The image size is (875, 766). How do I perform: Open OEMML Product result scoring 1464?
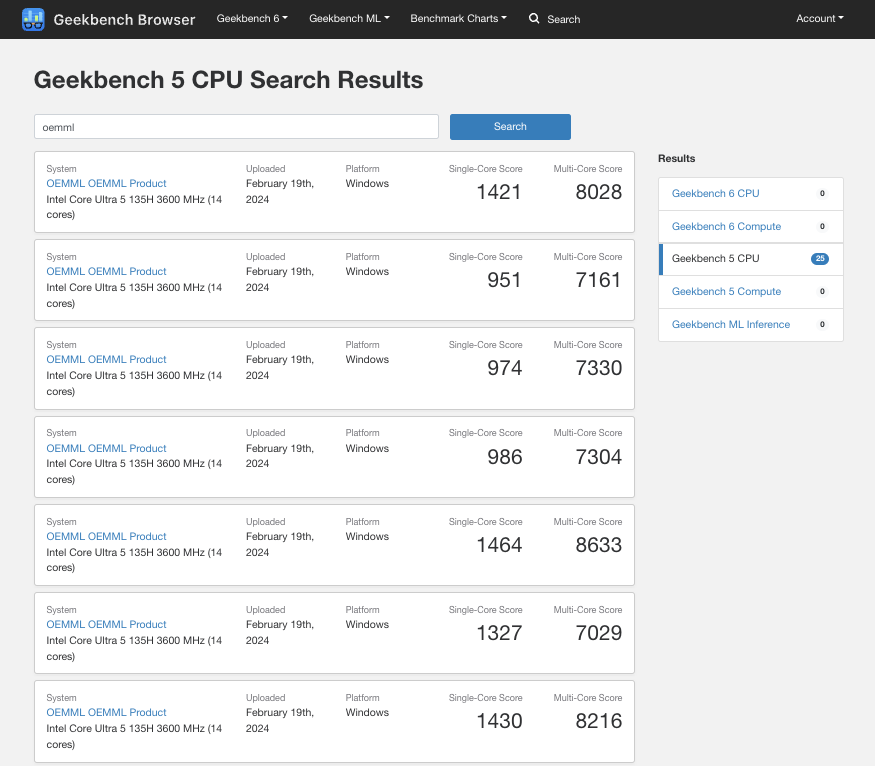click(x=106, y=537)
